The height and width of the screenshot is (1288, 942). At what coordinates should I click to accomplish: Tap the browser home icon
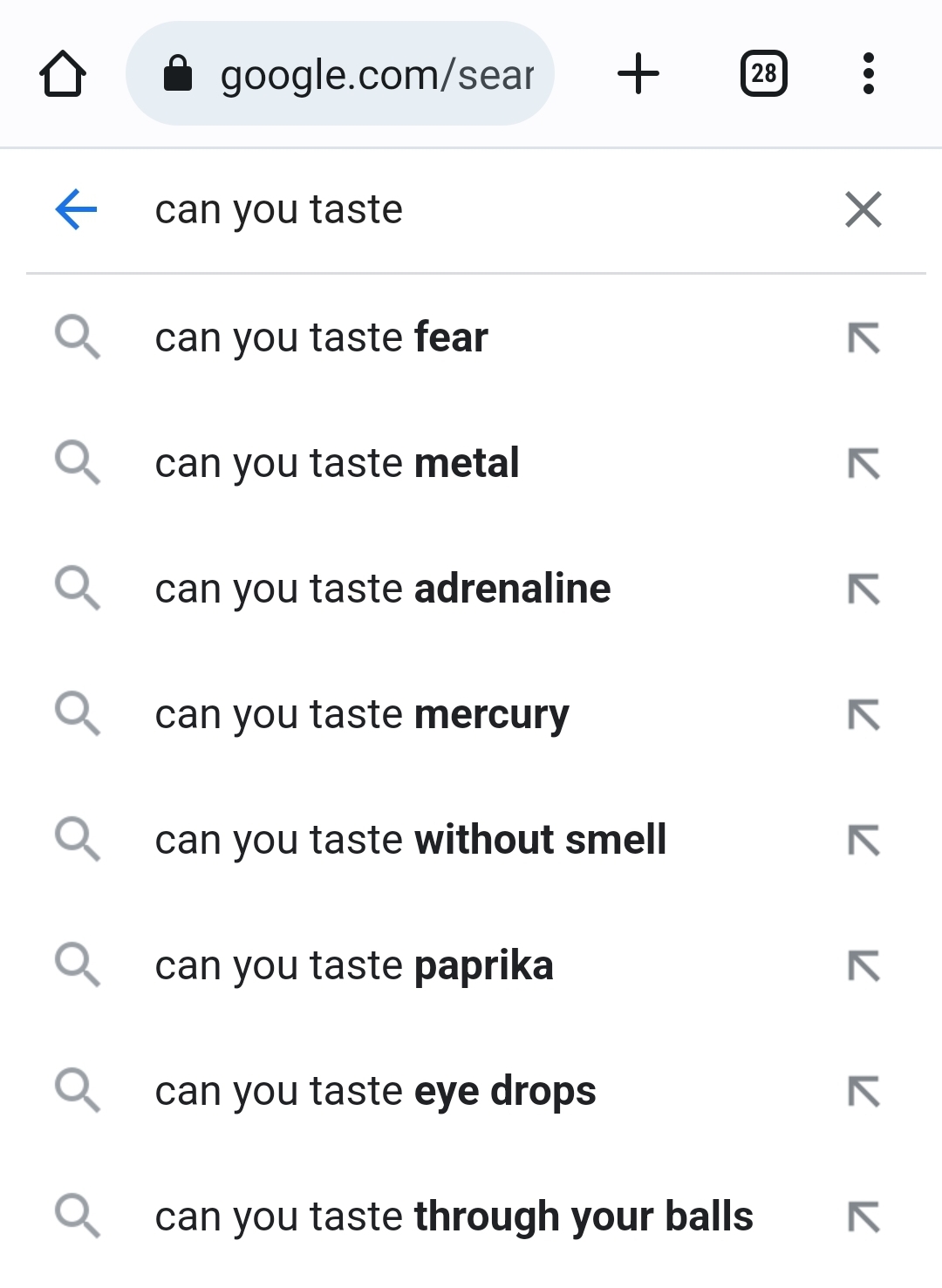click(x=63, y=74)
